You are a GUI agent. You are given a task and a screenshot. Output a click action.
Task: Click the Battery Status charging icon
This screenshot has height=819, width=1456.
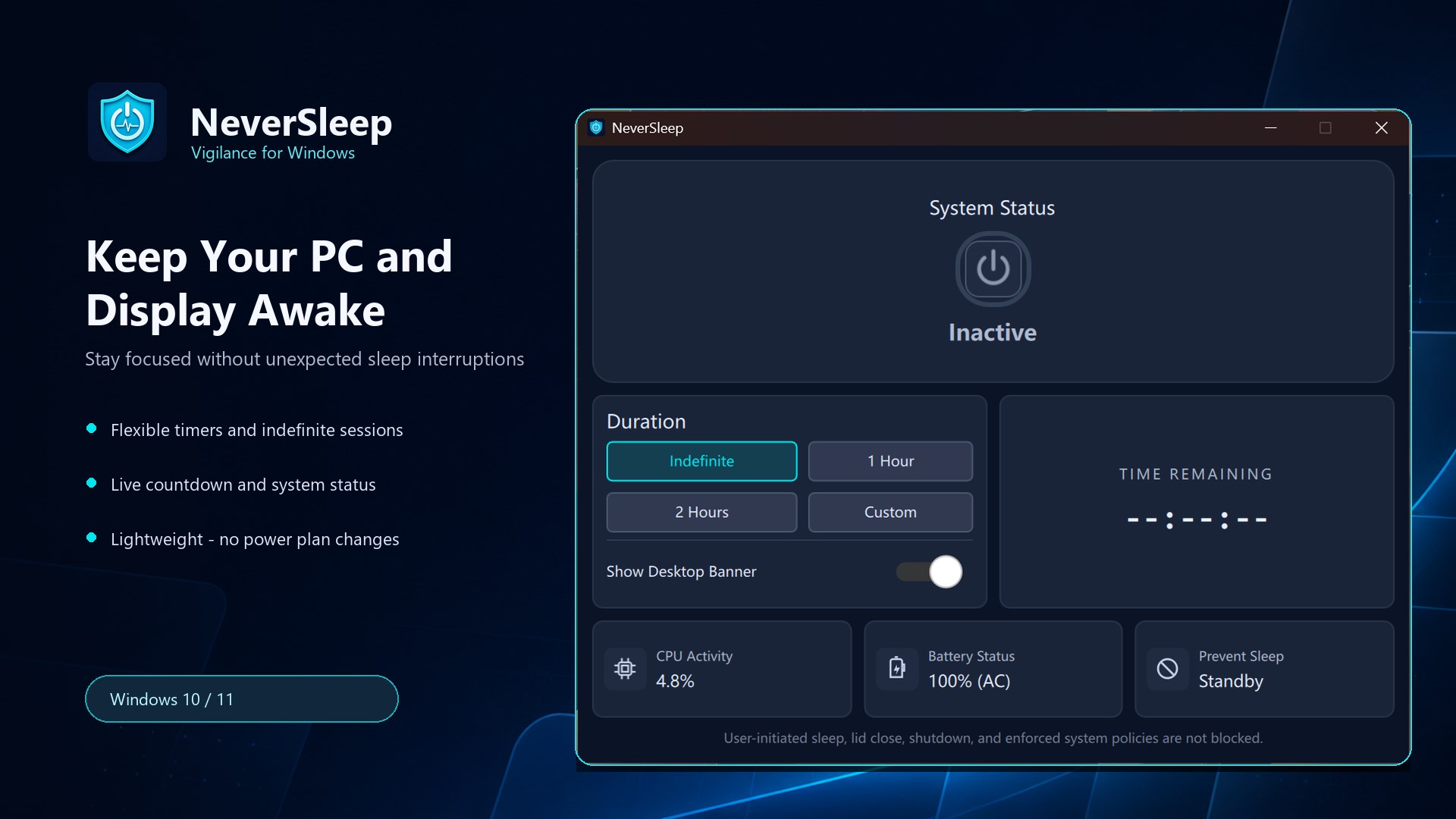(897, 668)
